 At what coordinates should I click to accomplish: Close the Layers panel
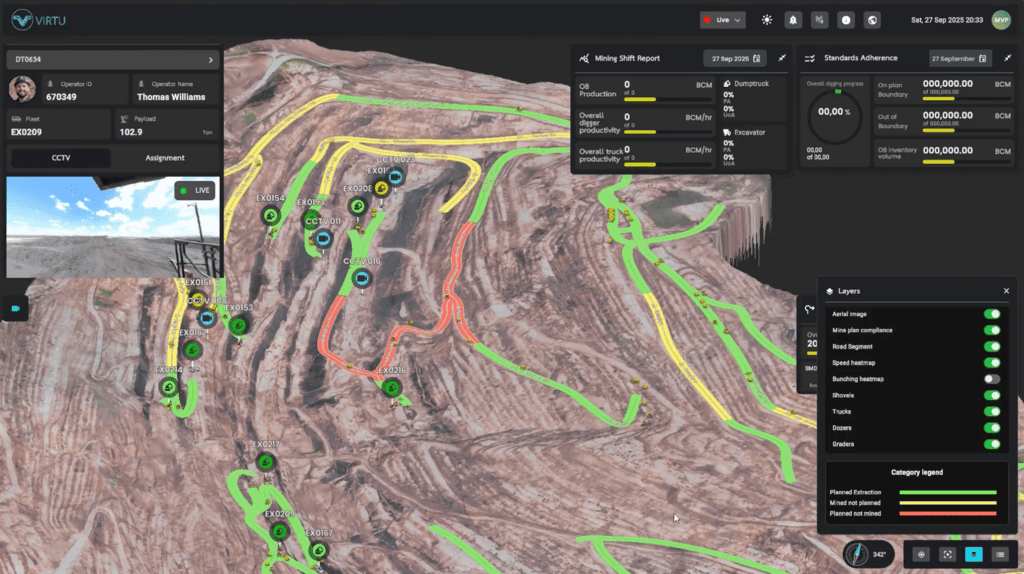click(x=1006, y=291)
